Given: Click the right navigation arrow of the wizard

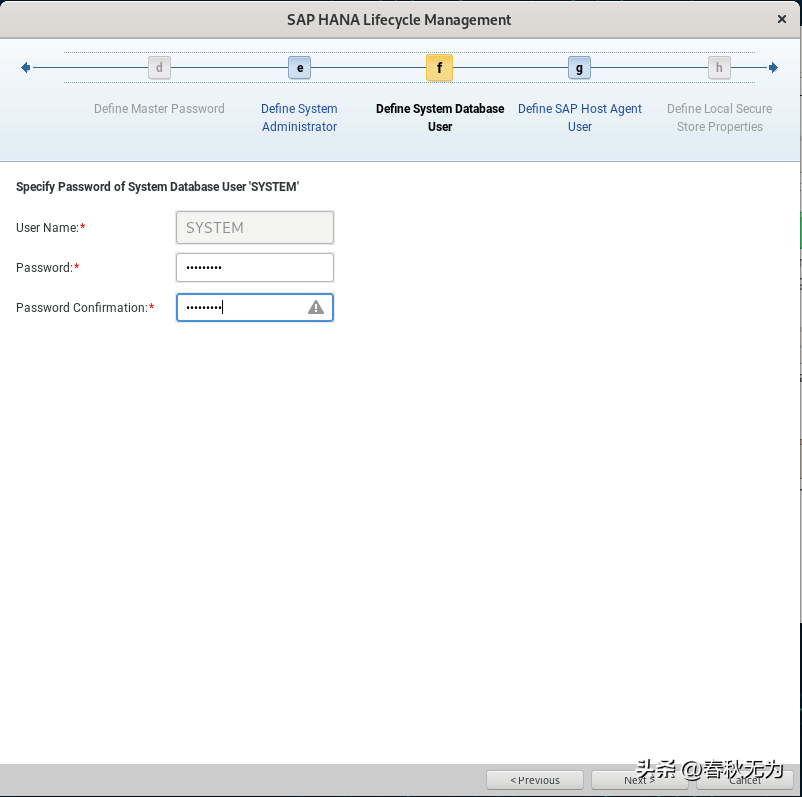Looking at the screenshot, I should point(773,67).
